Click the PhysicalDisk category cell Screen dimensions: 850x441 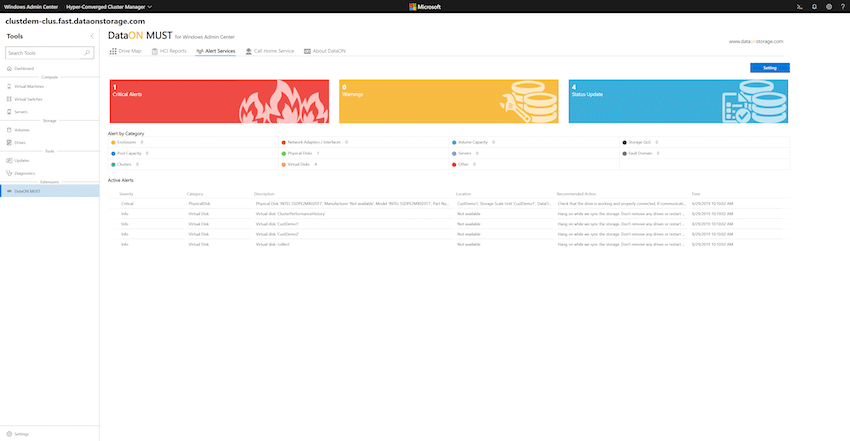pos(199,204)
